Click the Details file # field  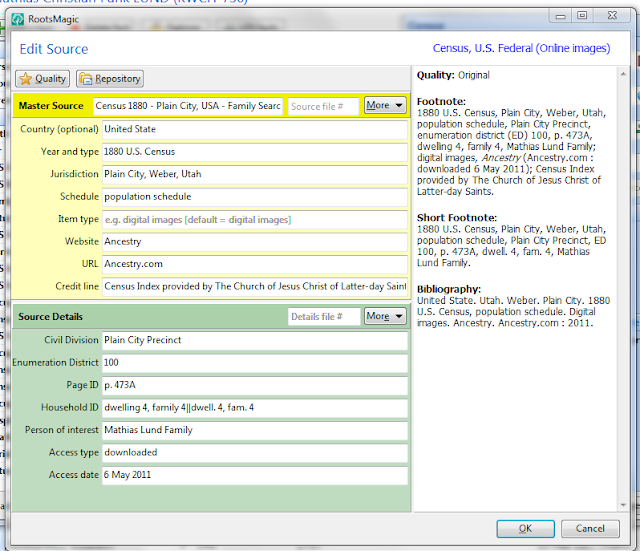point(324,316)
